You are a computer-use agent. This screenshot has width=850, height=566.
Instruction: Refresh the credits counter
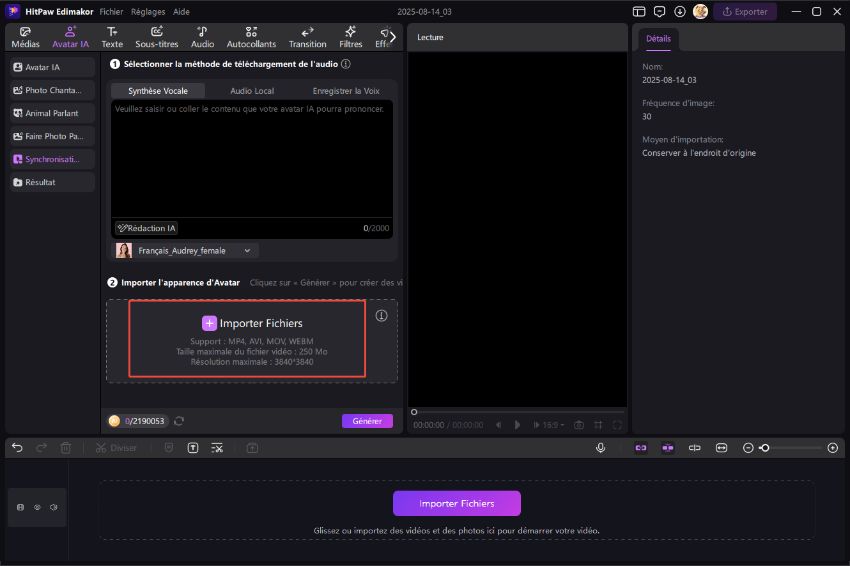179,421
